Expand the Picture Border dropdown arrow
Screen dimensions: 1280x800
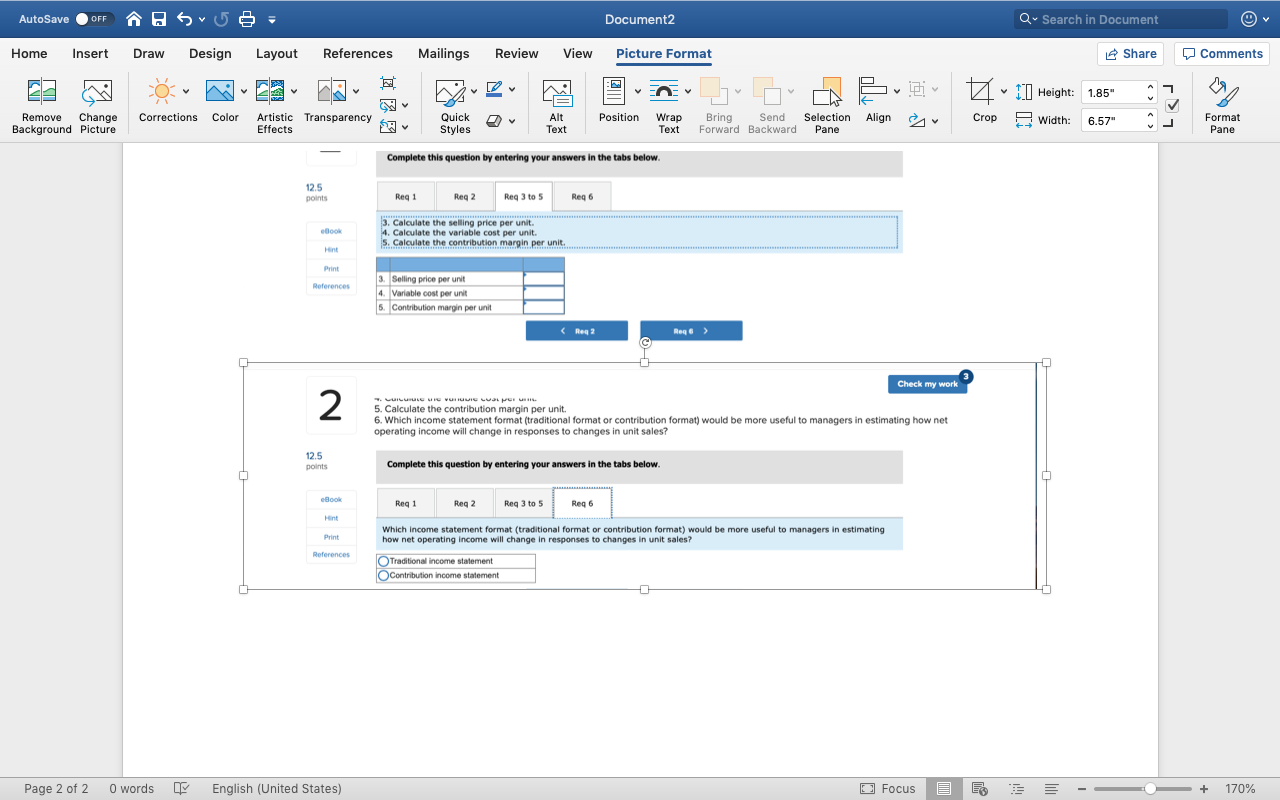click(x=512, y=90)
